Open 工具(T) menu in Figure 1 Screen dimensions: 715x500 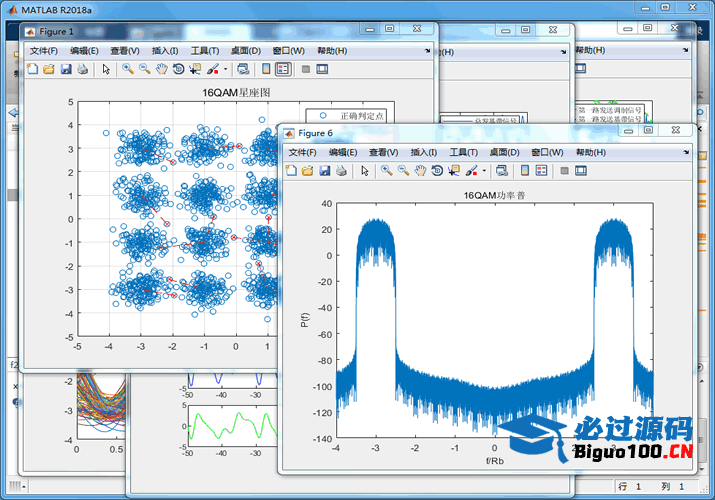(205, 51)
